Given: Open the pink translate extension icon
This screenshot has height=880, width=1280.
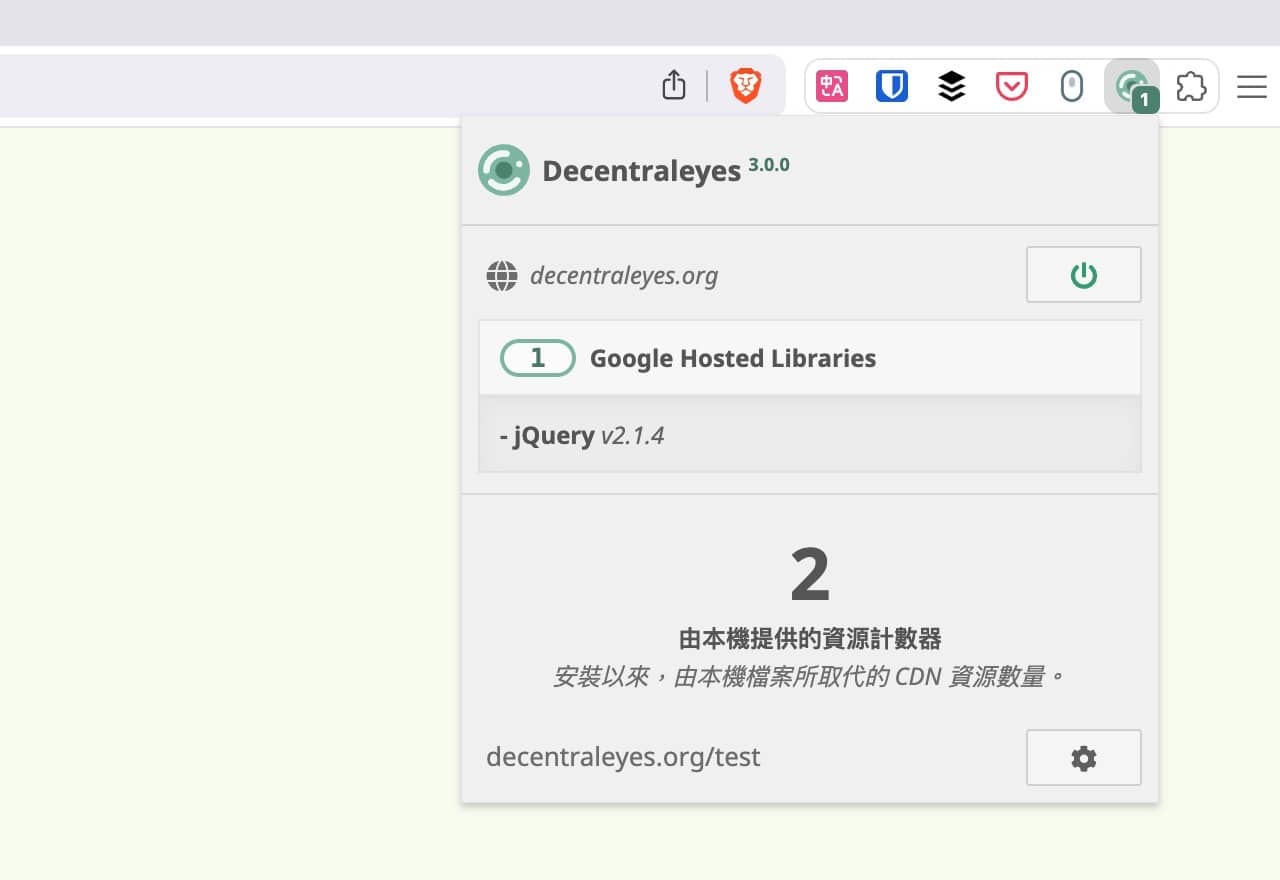Looking at the screenshot, I should (832, 87).
